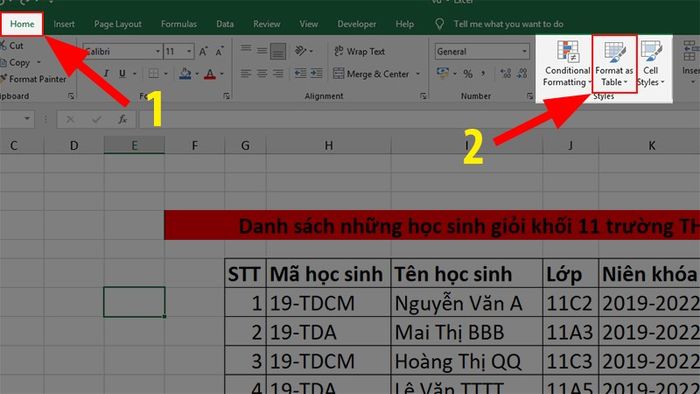Open the Page Layout tab
The width and height of the screenshot is (700, 394).
click(x=117, y=24)
